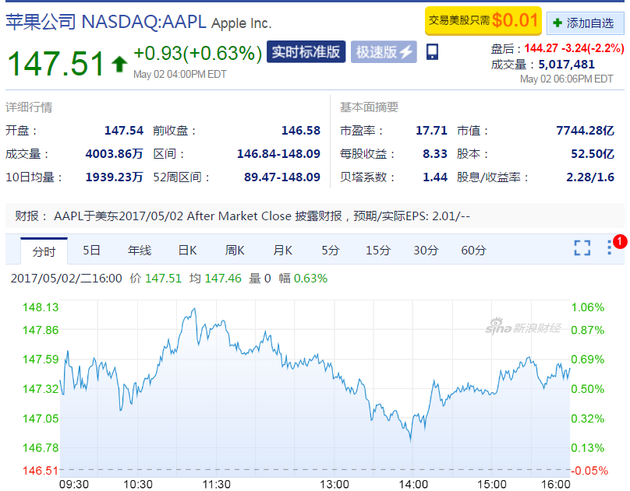Select the 5日 chart tab

[x=91, y=250]
